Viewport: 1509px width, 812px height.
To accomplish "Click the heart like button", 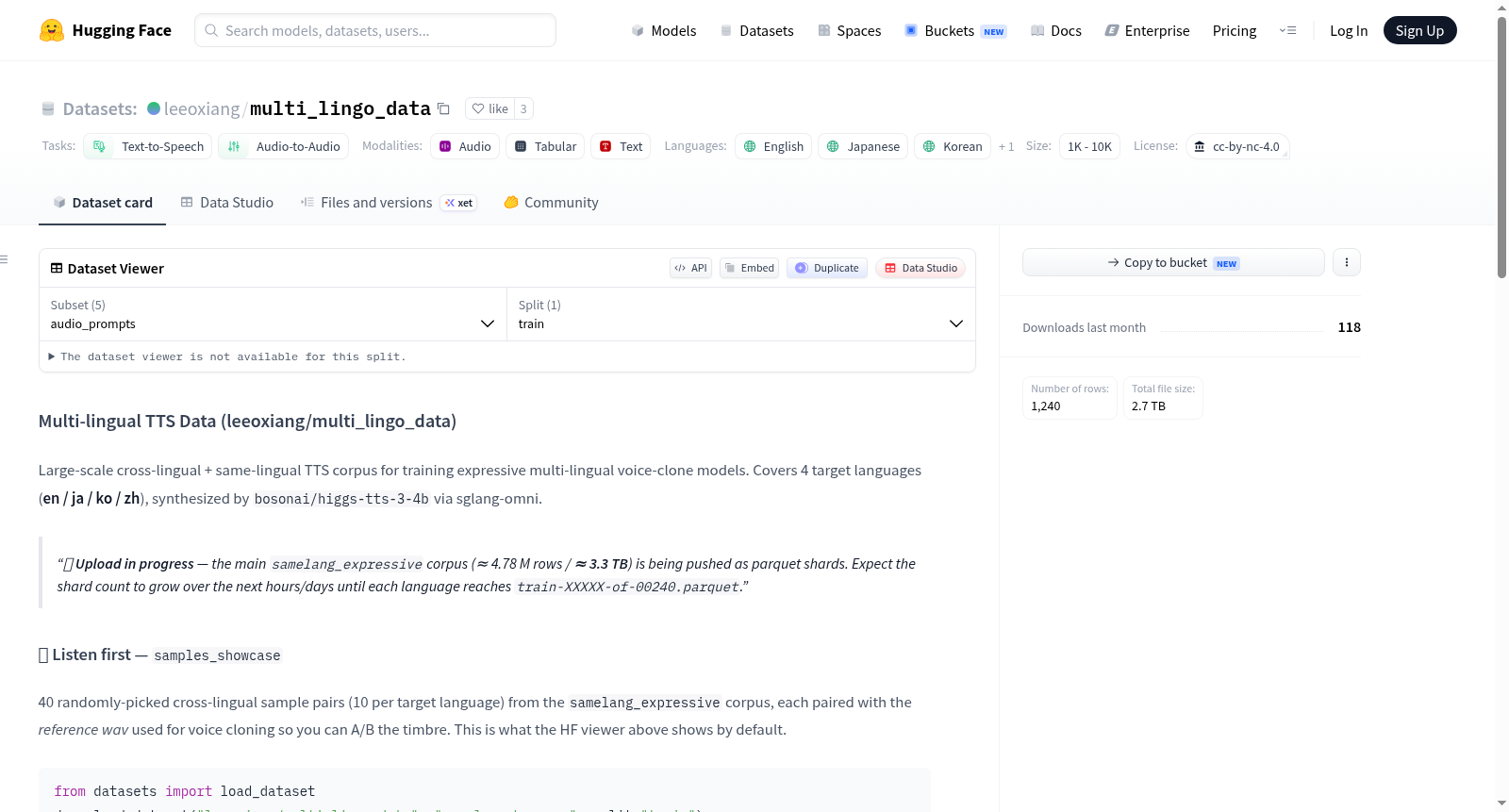I will tap(489, 108).
